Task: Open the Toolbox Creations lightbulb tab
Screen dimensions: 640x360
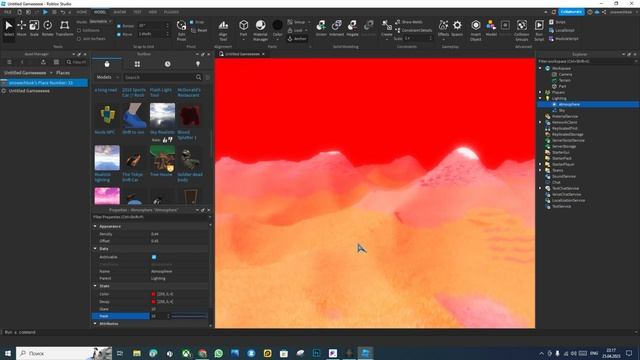Action: point(198,64)
